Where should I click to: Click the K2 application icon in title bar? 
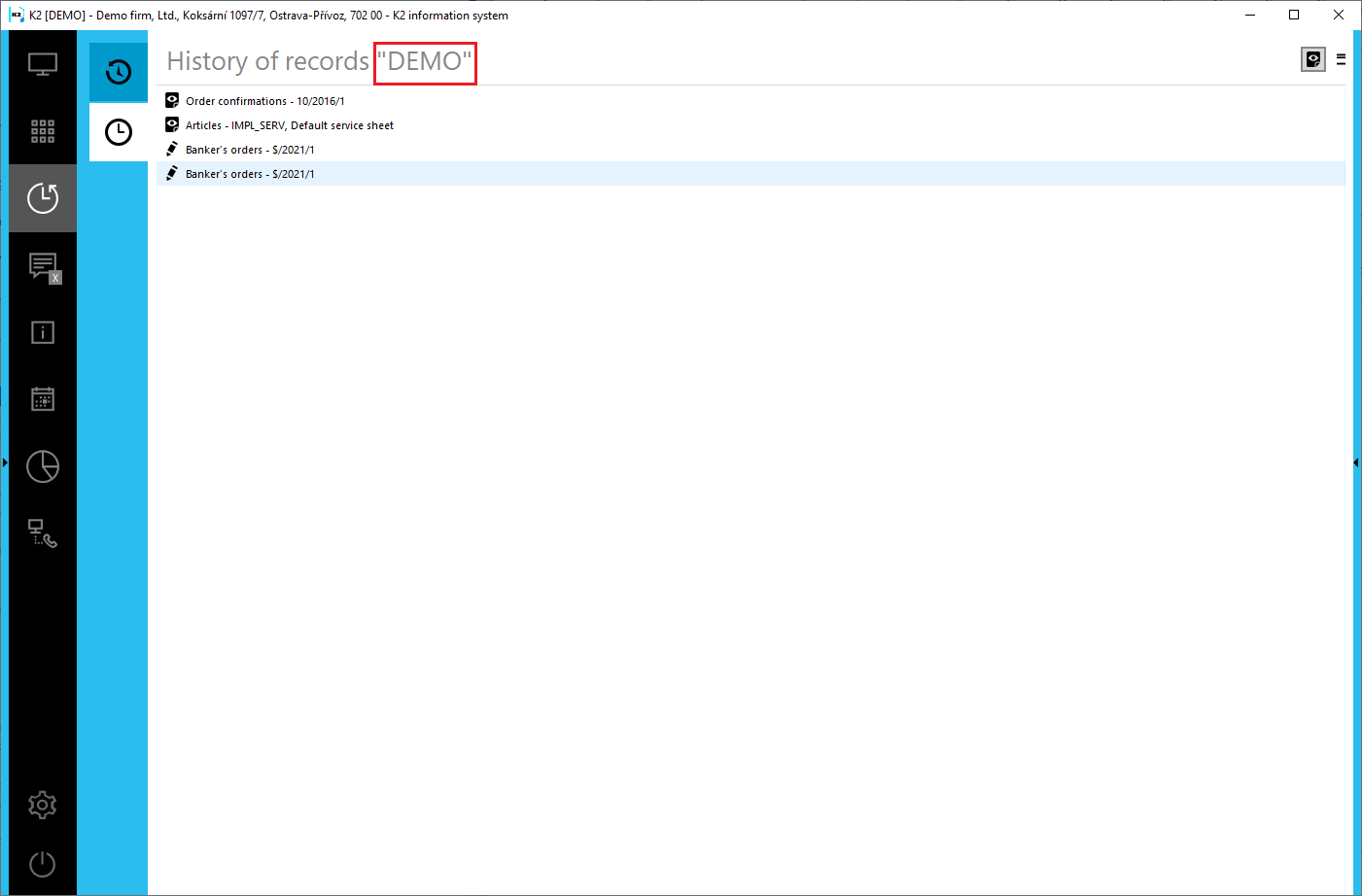[x=16, y=15]
